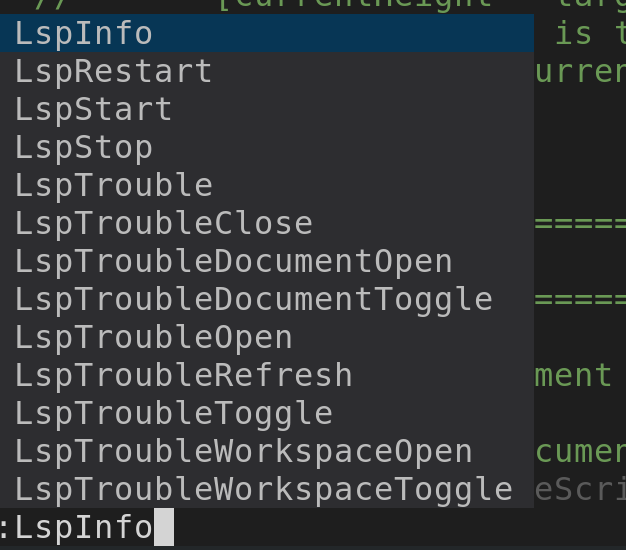The width and height of the screenshot is (626, 550).
Task: Pick the LspStart command suggestion
Action: point(267,109)
